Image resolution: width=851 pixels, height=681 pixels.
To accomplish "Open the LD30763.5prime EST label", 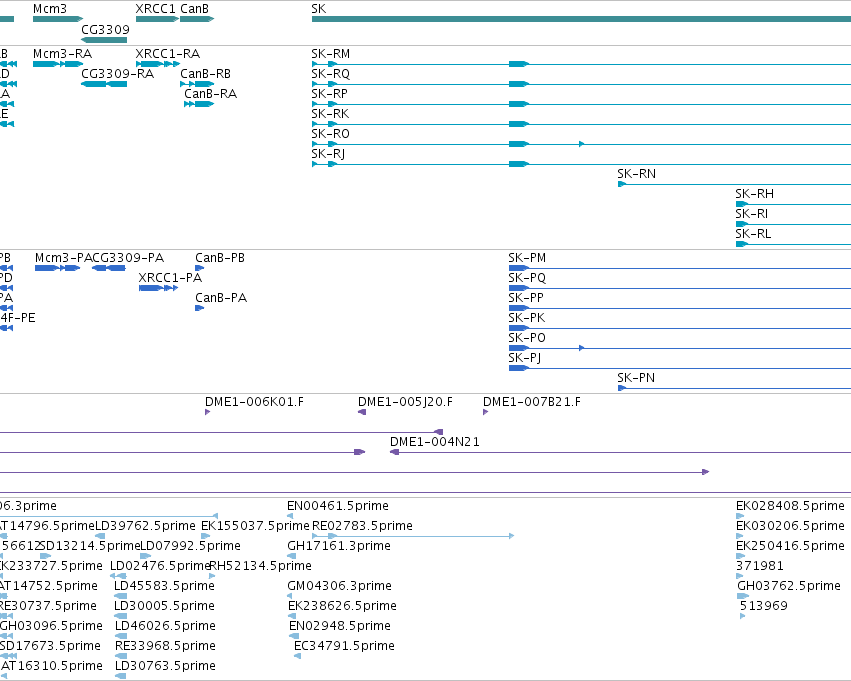I will (165, 666).
